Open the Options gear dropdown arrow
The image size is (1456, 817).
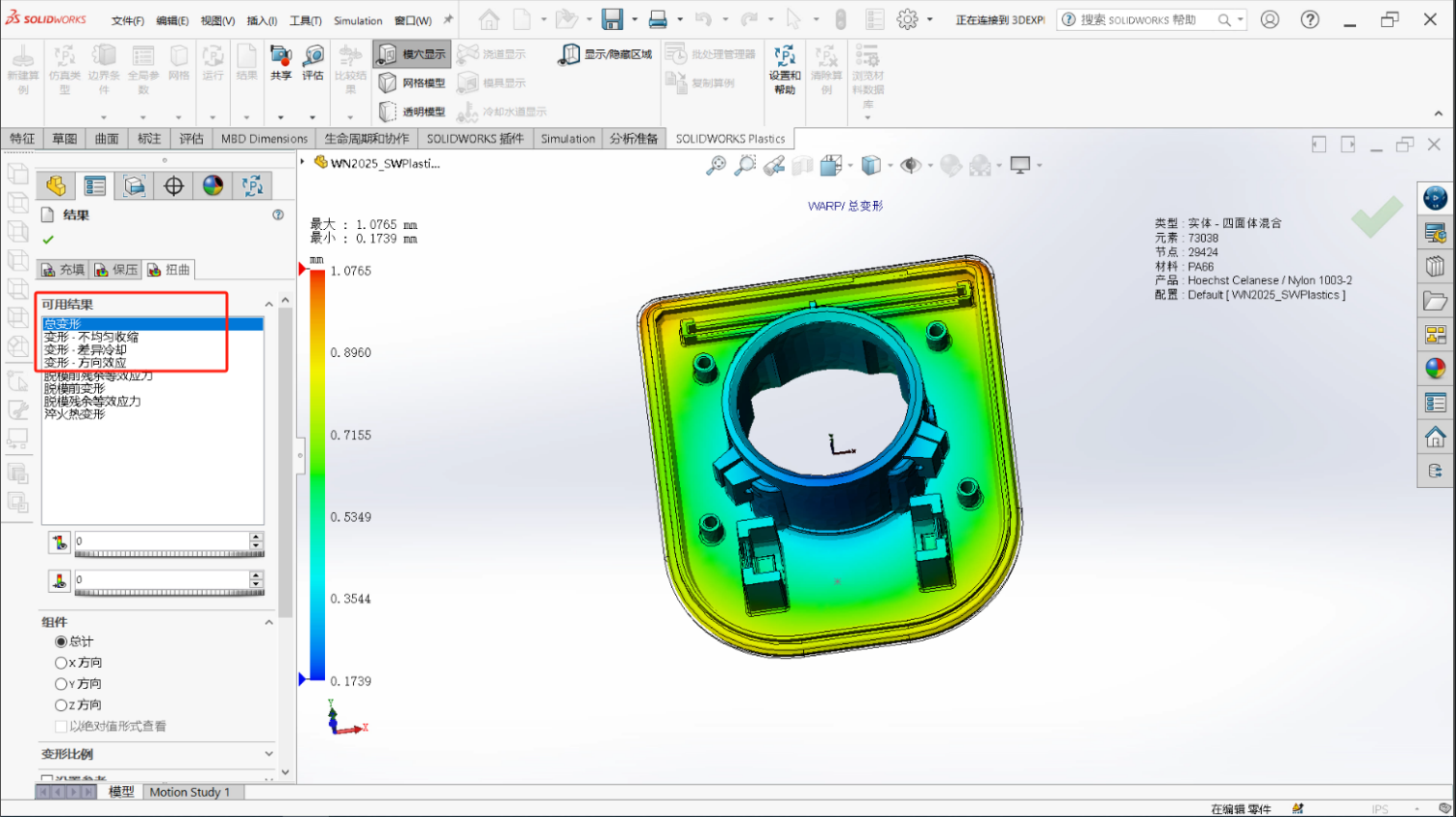point(929,19)
